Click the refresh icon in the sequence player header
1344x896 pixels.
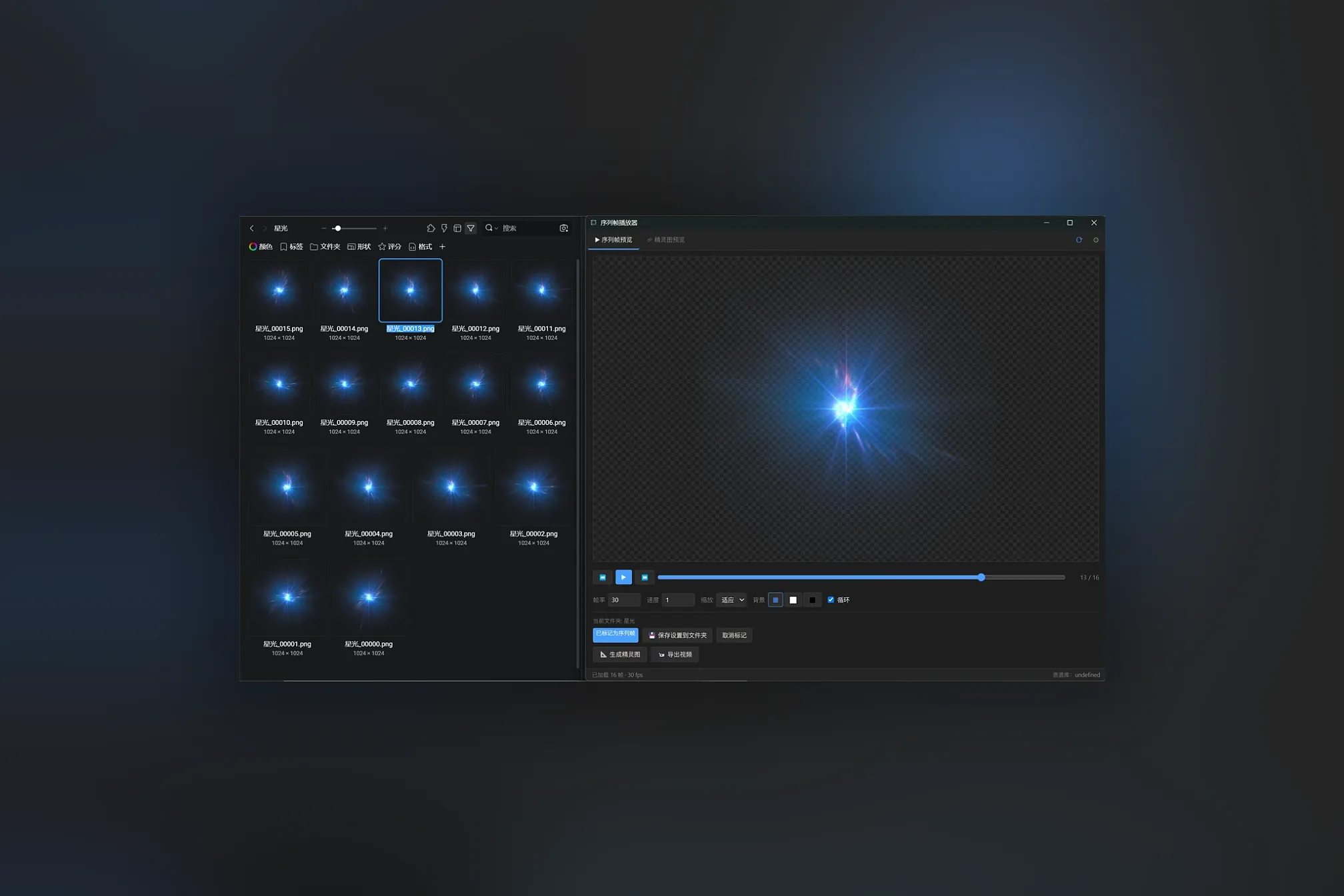[x=1079, y=240]
